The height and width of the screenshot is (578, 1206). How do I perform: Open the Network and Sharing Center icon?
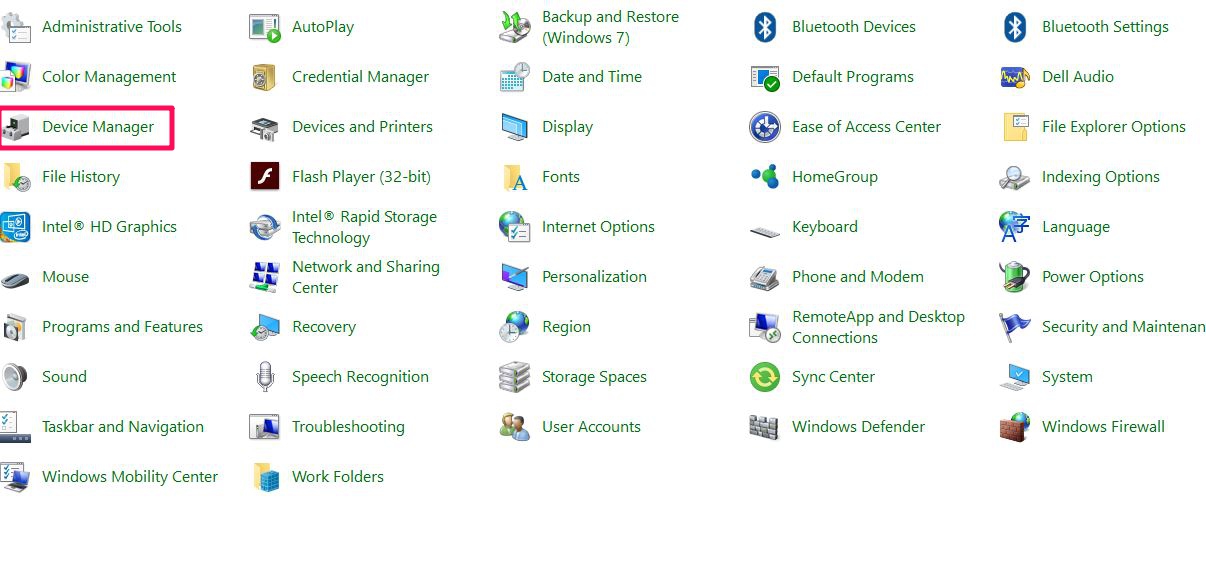coord(265,277)
